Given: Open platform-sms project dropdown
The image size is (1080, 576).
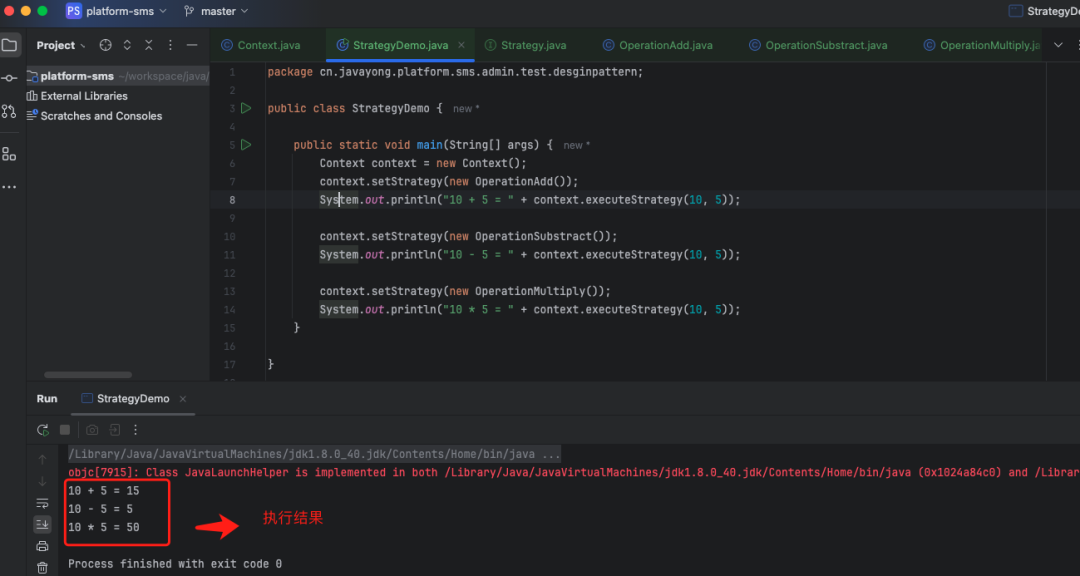Looking at the screenshot, I should point(126,11).
